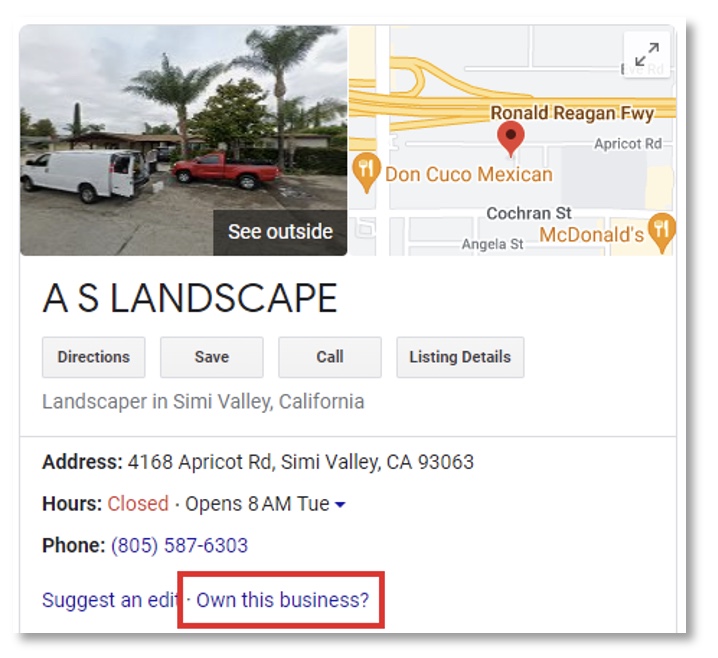This screenshot has width=718, height=658.
Task: Click the Call button
Action: (330, 357)
